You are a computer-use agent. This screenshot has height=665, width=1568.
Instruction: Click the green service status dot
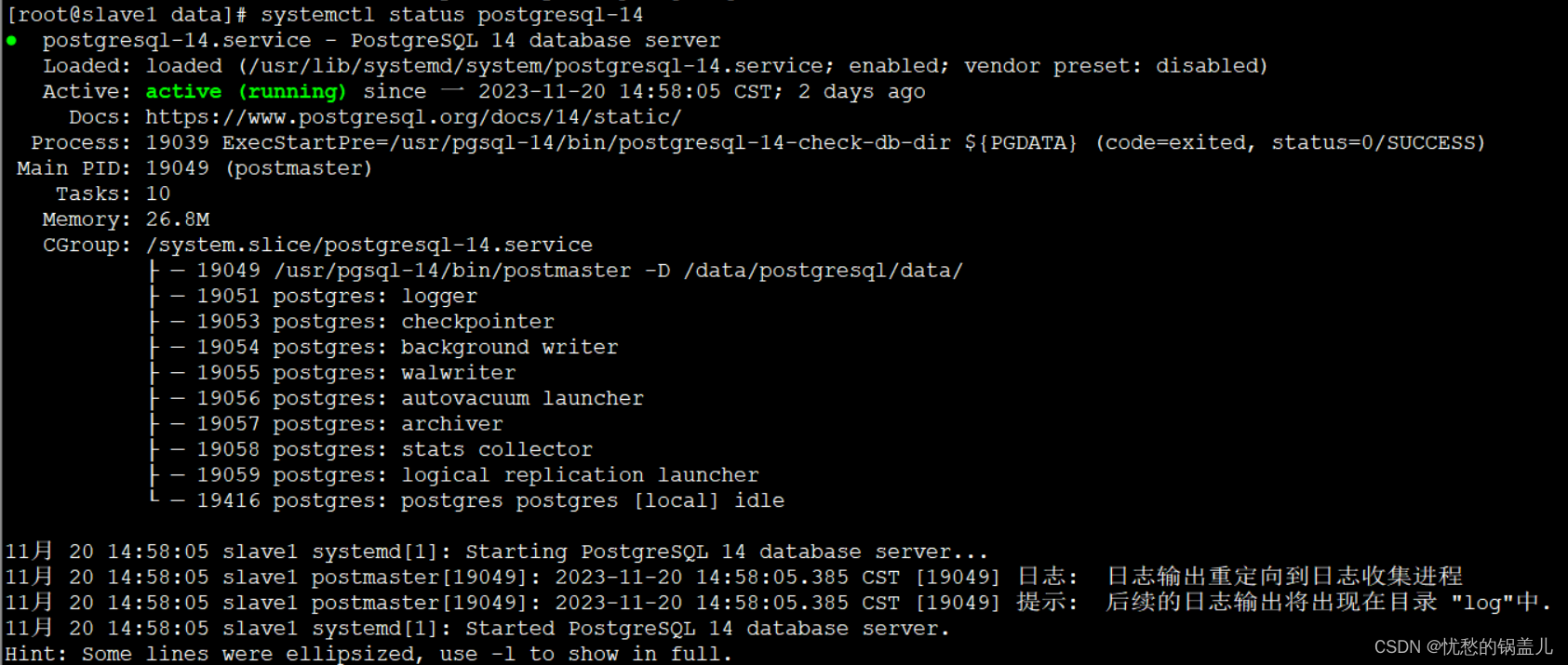(x=11, y=41)
